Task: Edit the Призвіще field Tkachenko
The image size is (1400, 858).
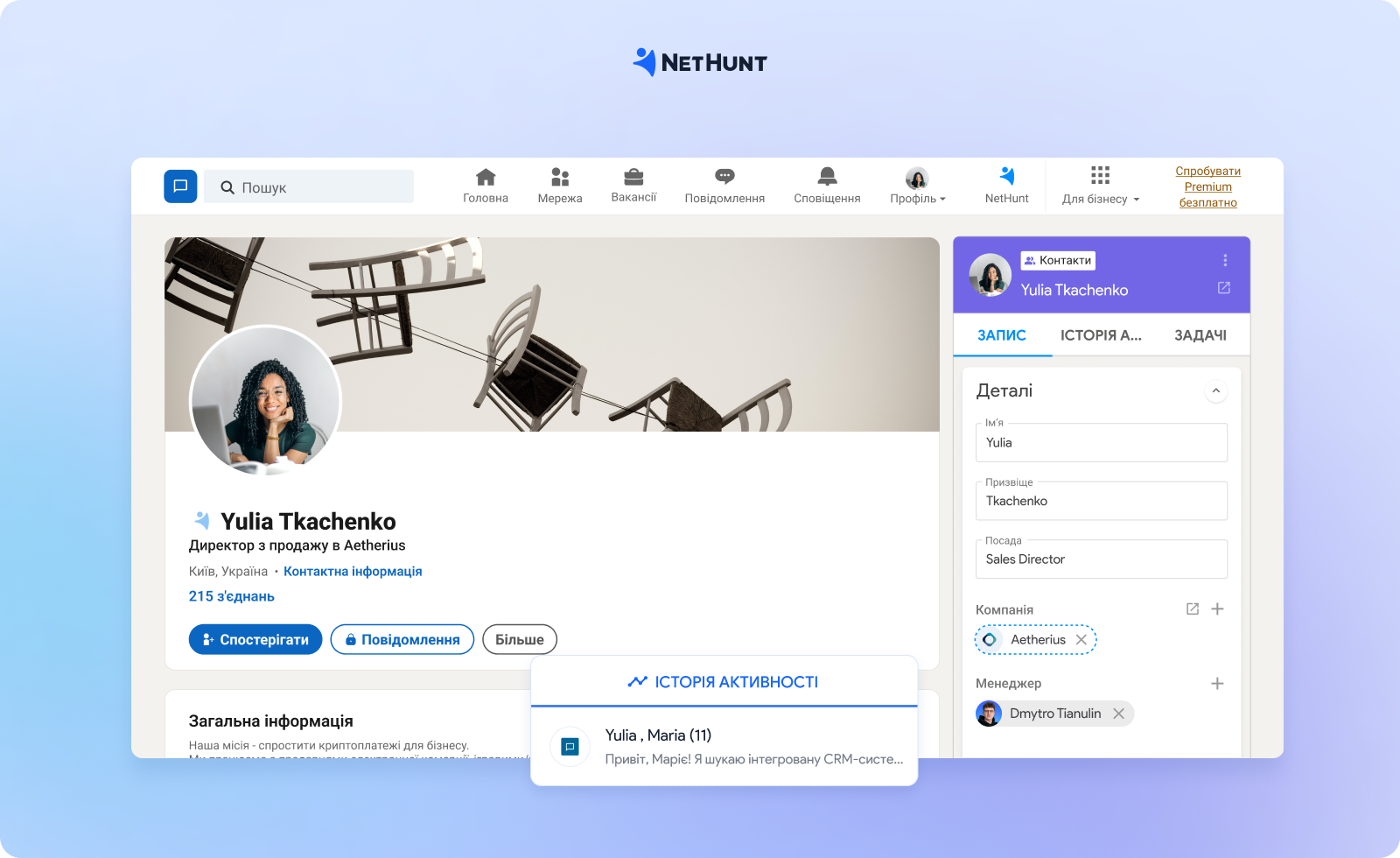Action: point(1102,501)
